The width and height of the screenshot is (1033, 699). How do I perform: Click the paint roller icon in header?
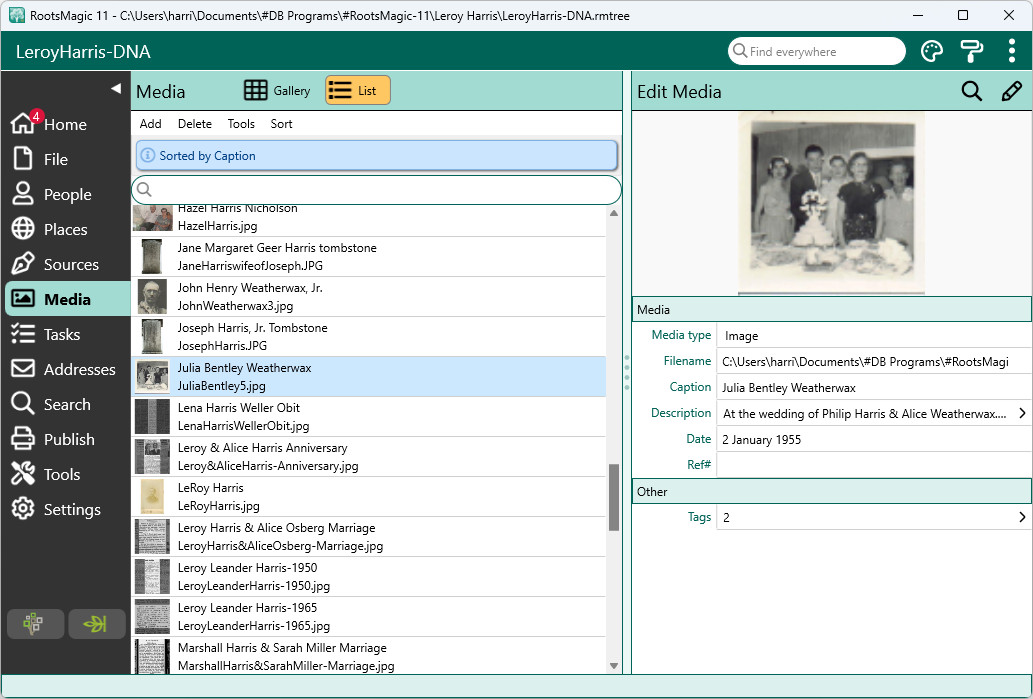972,51
